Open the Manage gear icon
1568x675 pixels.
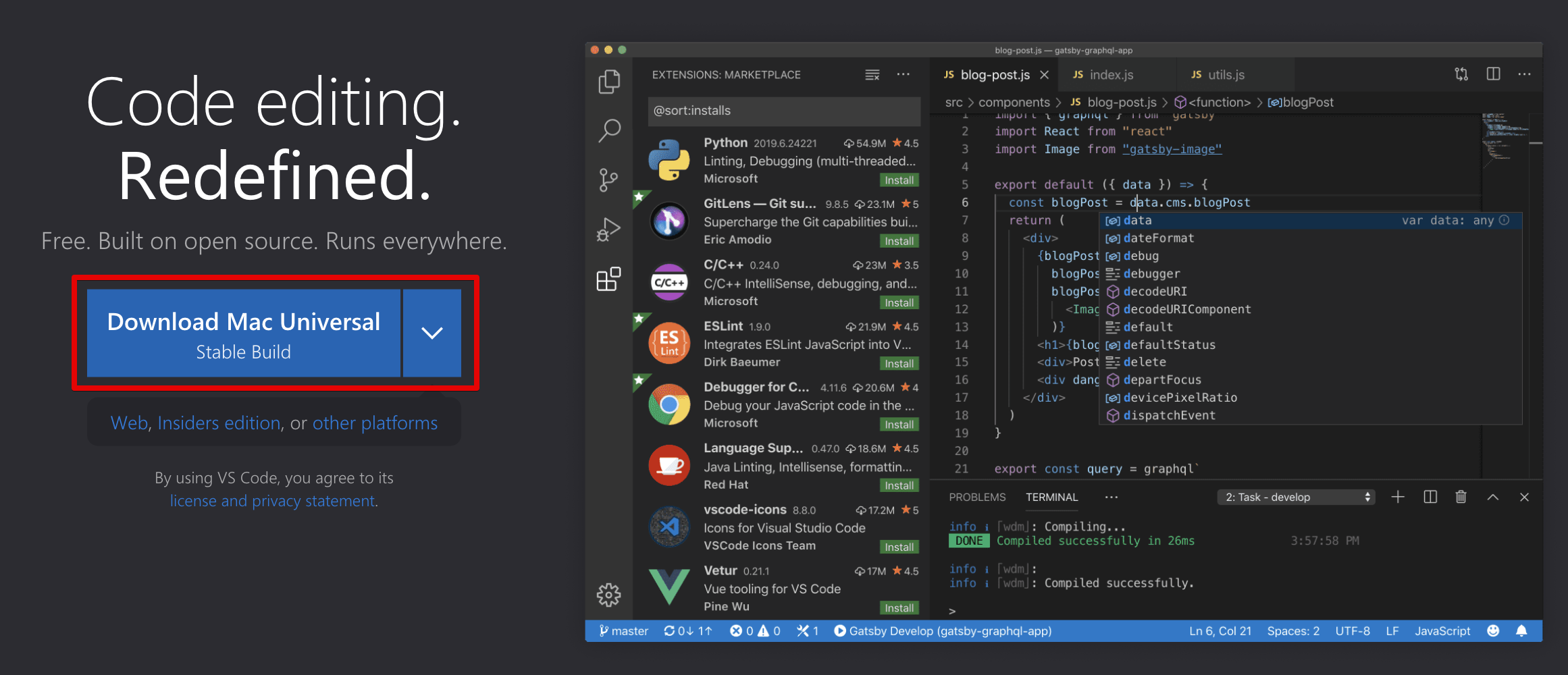(608, 595)
